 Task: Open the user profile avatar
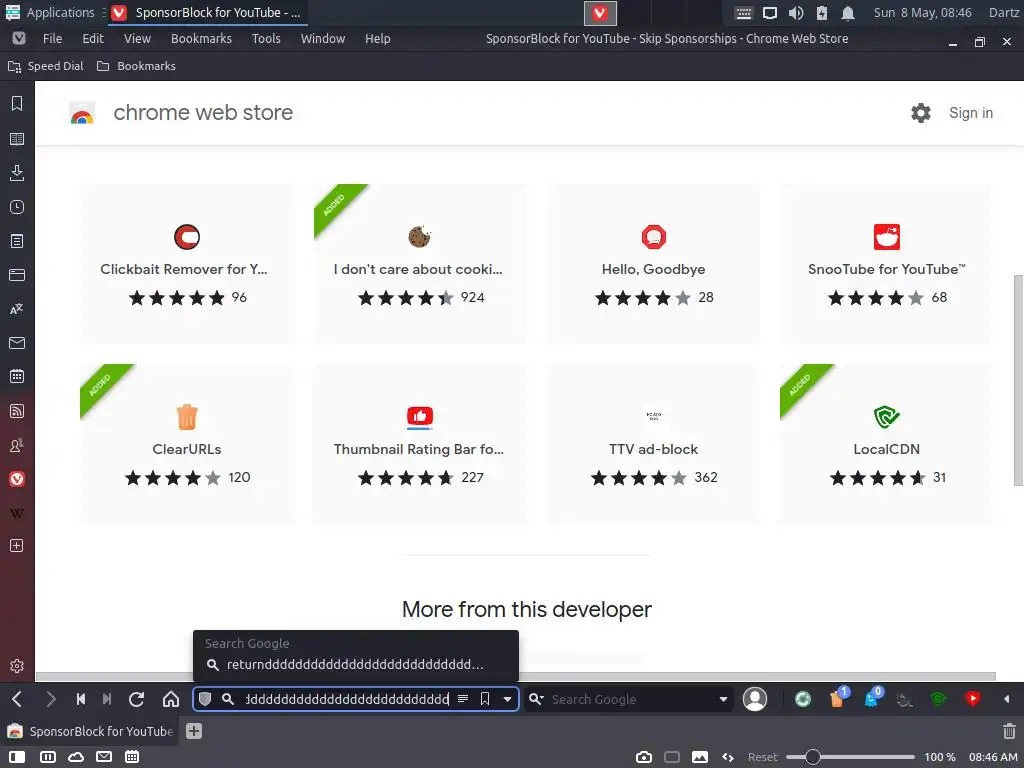pyautogui.click(x=755, y=699)
